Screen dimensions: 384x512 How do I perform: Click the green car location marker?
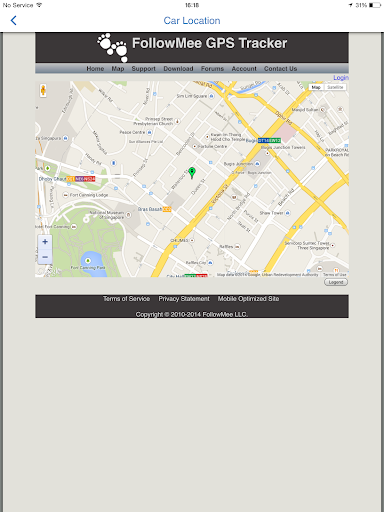pyautogui.click(x=192, y=173)
